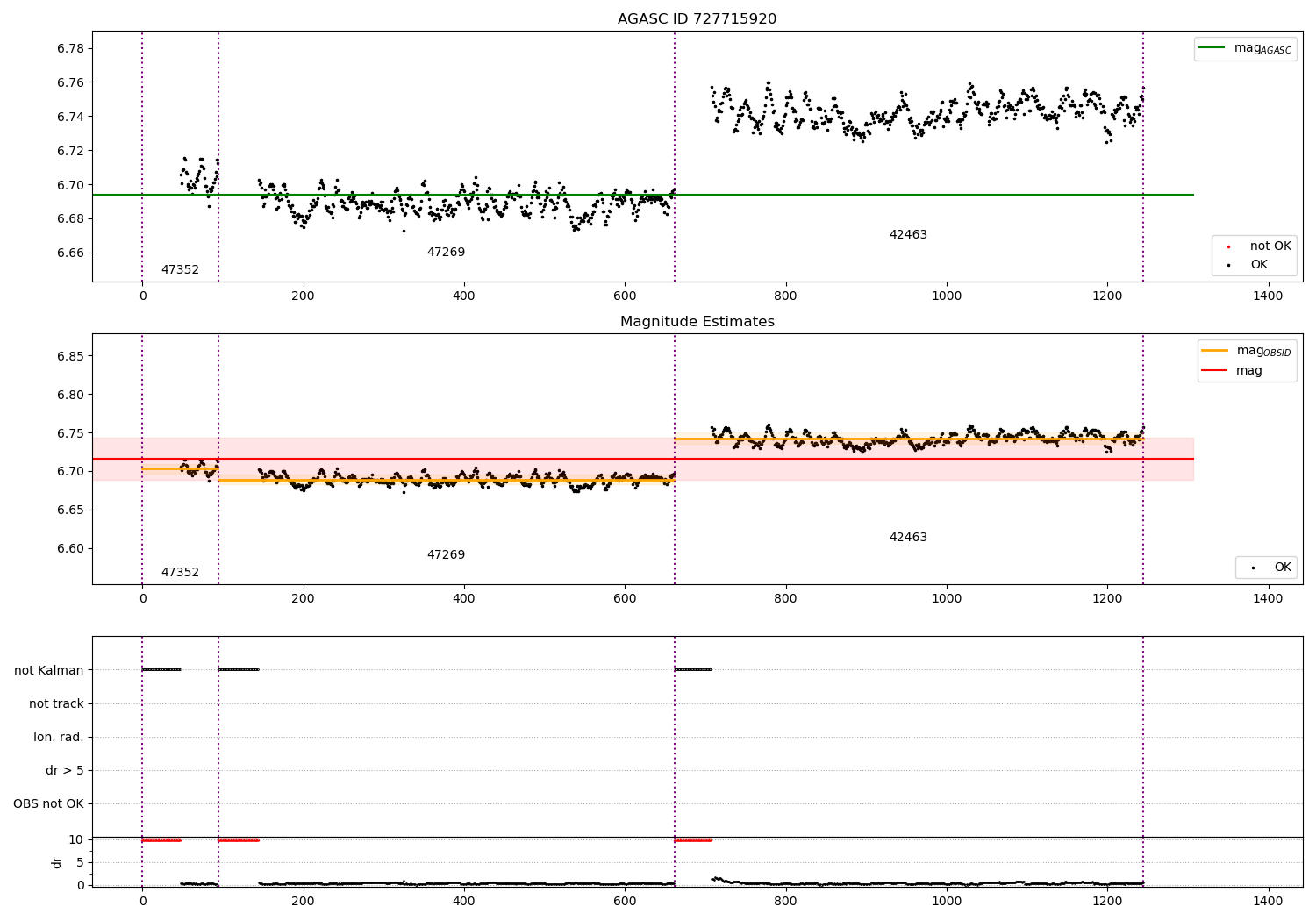The width and height of the screenshot is (1316, 921).
Task: Click the 6.74 y-axis tick label
Action: coord(71,117)
